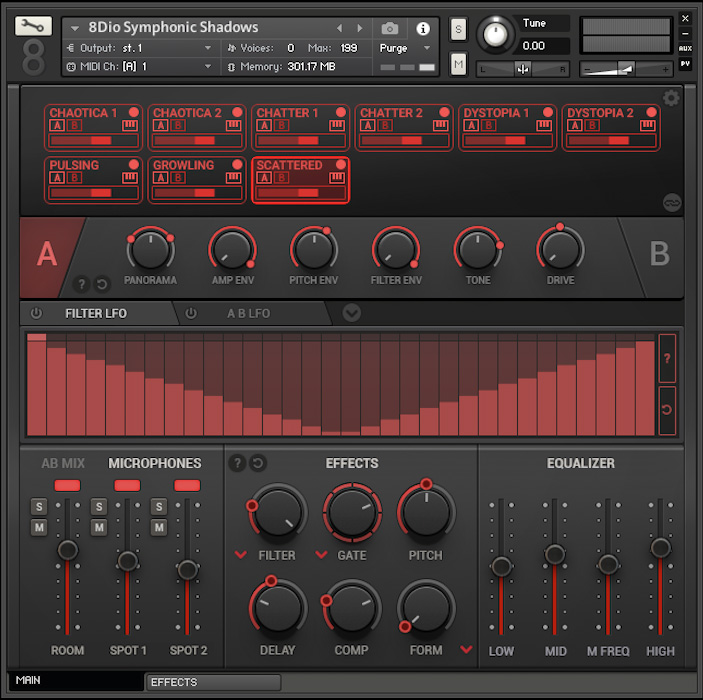Image resolution: width=703 pixels, height=700 pixels.
Task: Toggle FILTER LFO power on
Action: coord(36,313)
